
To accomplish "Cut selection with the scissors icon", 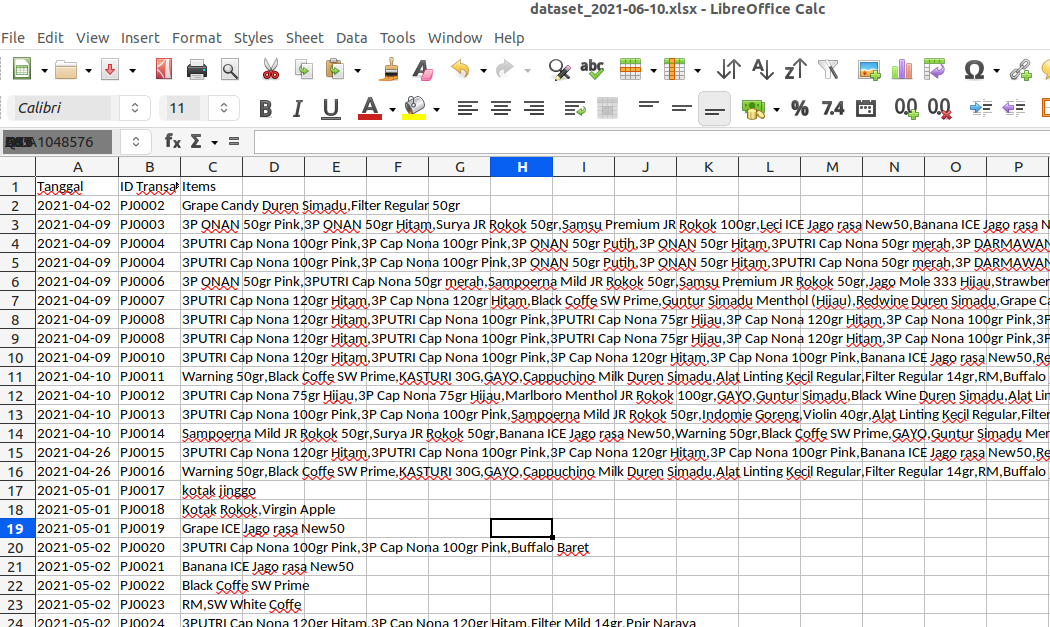I will pos(271,69).
